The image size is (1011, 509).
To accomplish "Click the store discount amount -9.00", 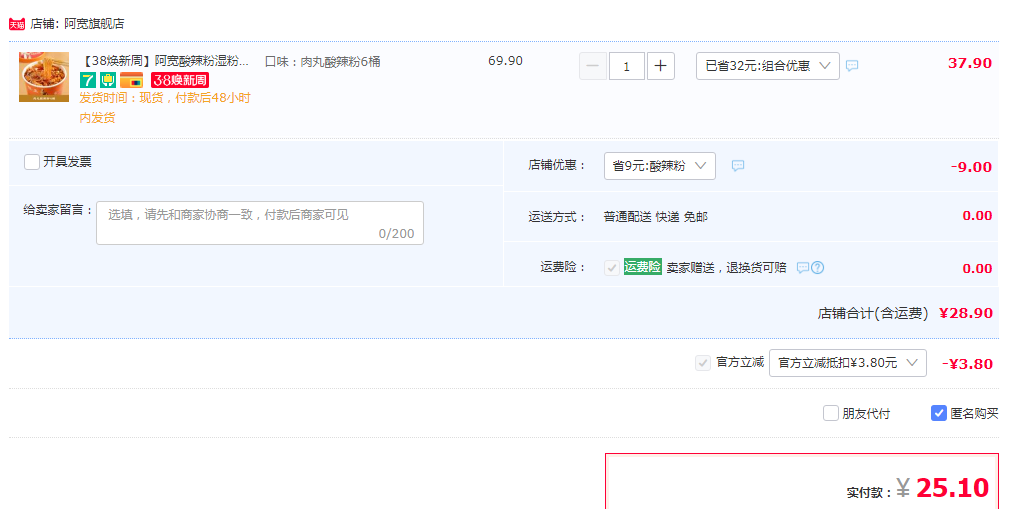I will coord(971,167).
